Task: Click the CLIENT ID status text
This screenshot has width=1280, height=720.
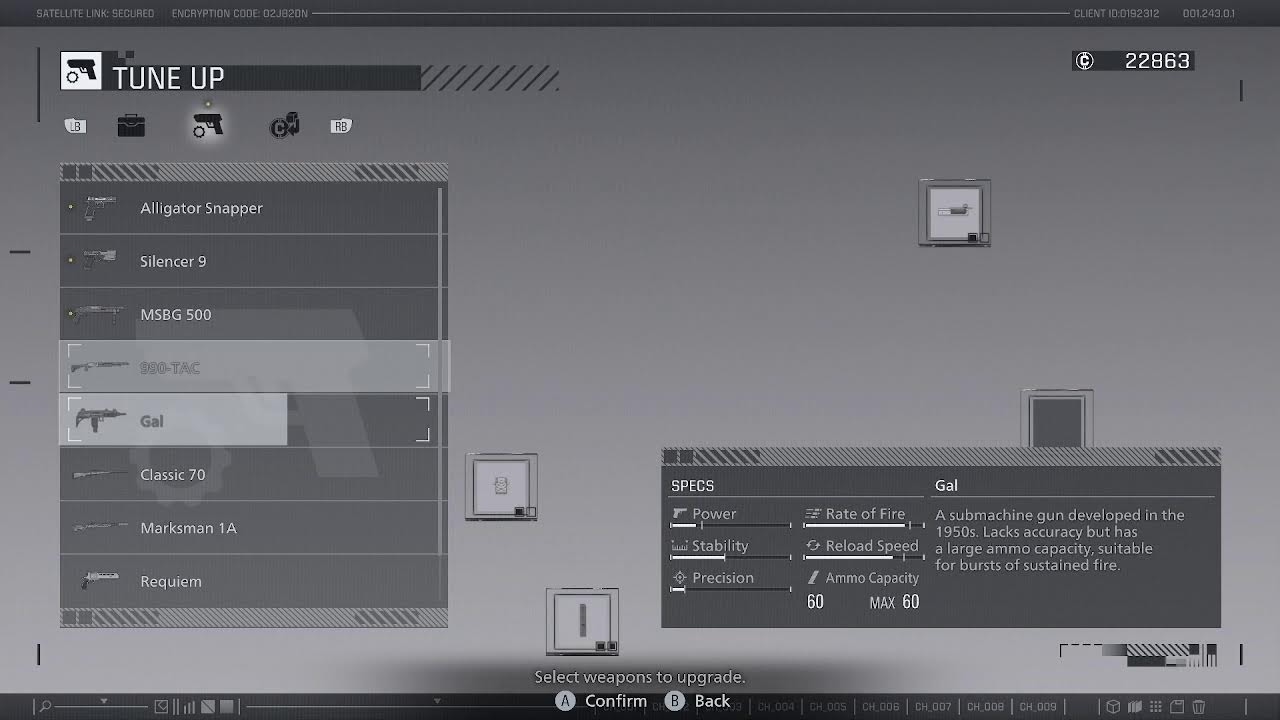Action: pyautogui.click(x=1116, y=14)
